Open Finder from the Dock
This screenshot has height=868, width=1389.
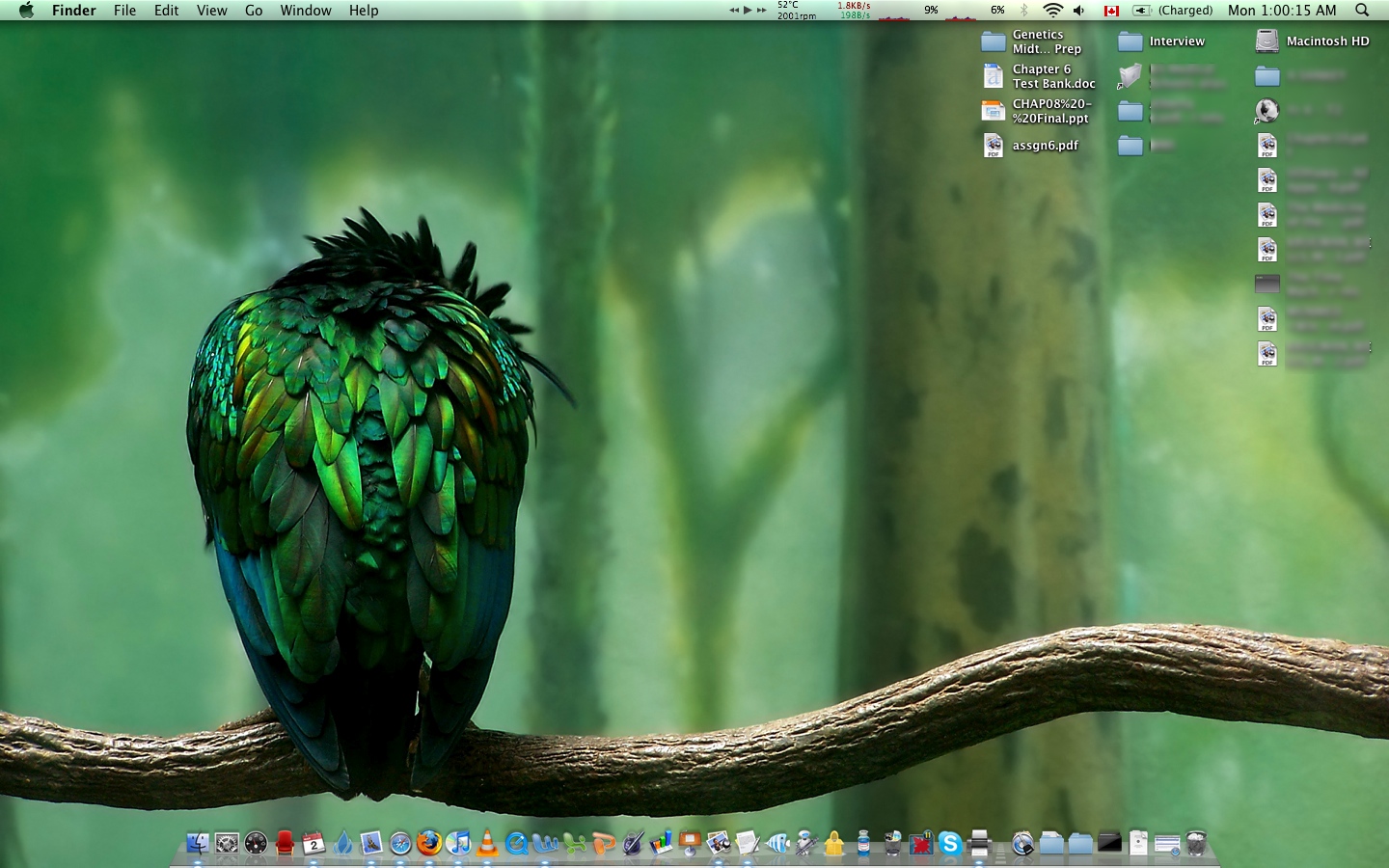point(198,843)
